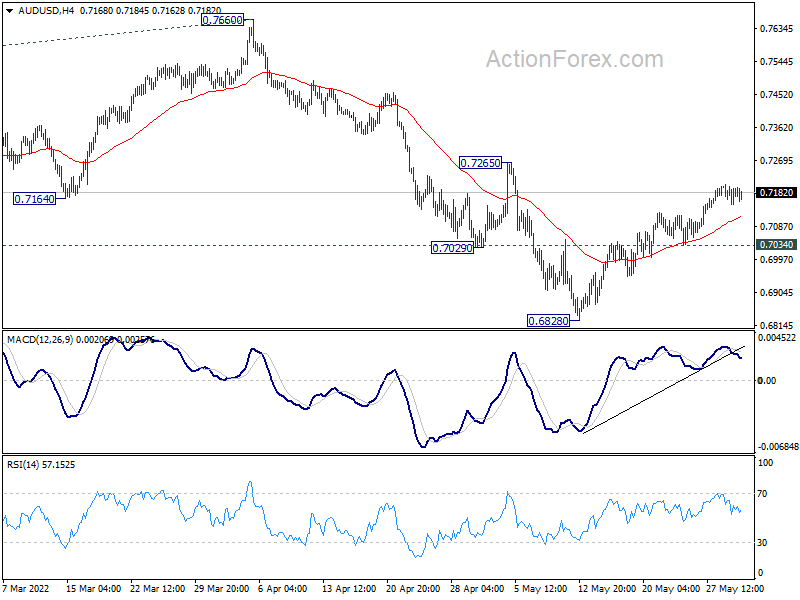Click the 0.75445 price axis value
This screenshot has height=600, width=800.
point(777,62)
